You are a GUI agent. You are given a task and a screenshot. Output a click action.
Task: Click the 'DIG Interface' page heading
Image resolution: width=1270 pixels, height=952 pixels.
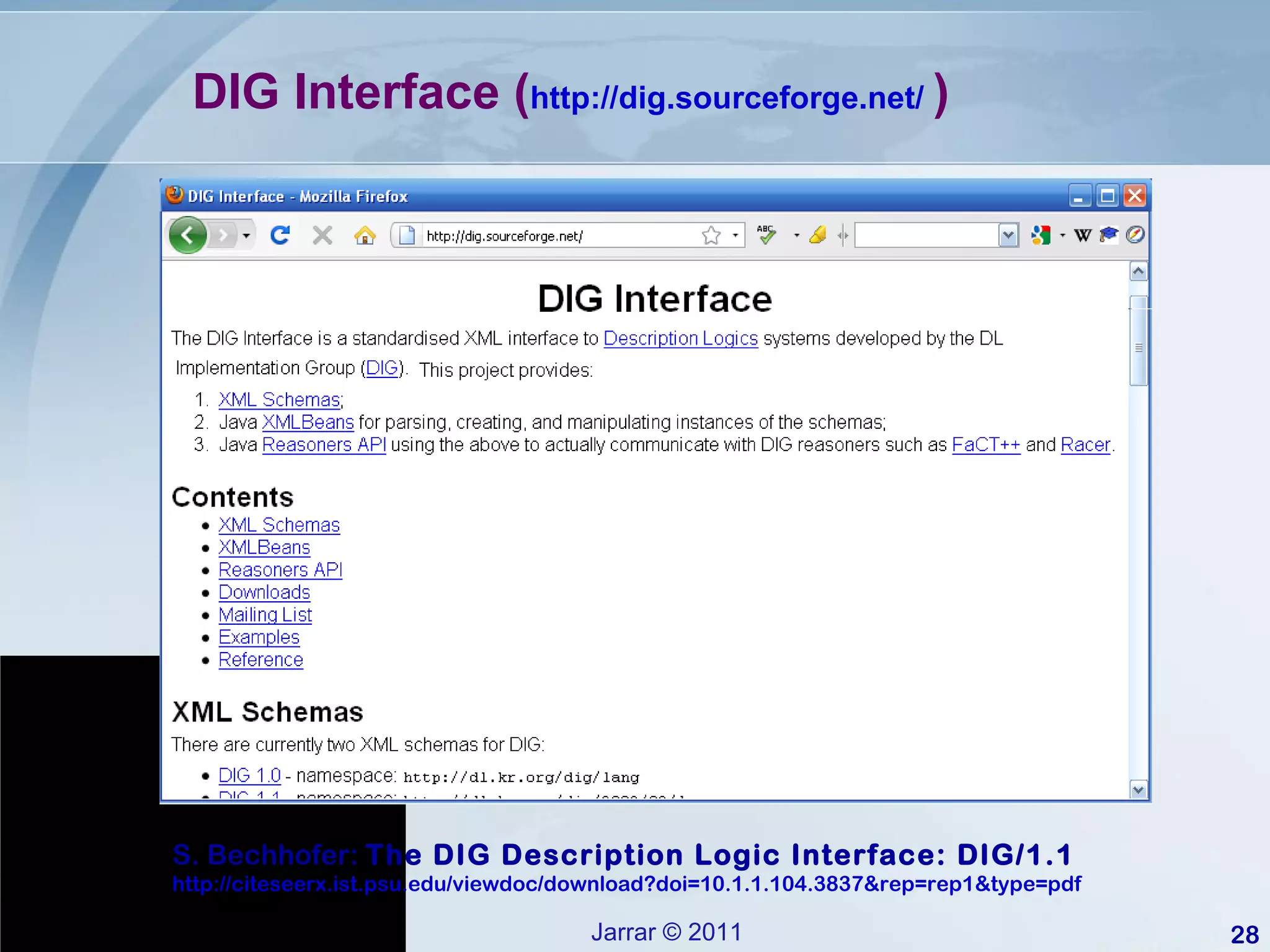click(x=655, y=299)
